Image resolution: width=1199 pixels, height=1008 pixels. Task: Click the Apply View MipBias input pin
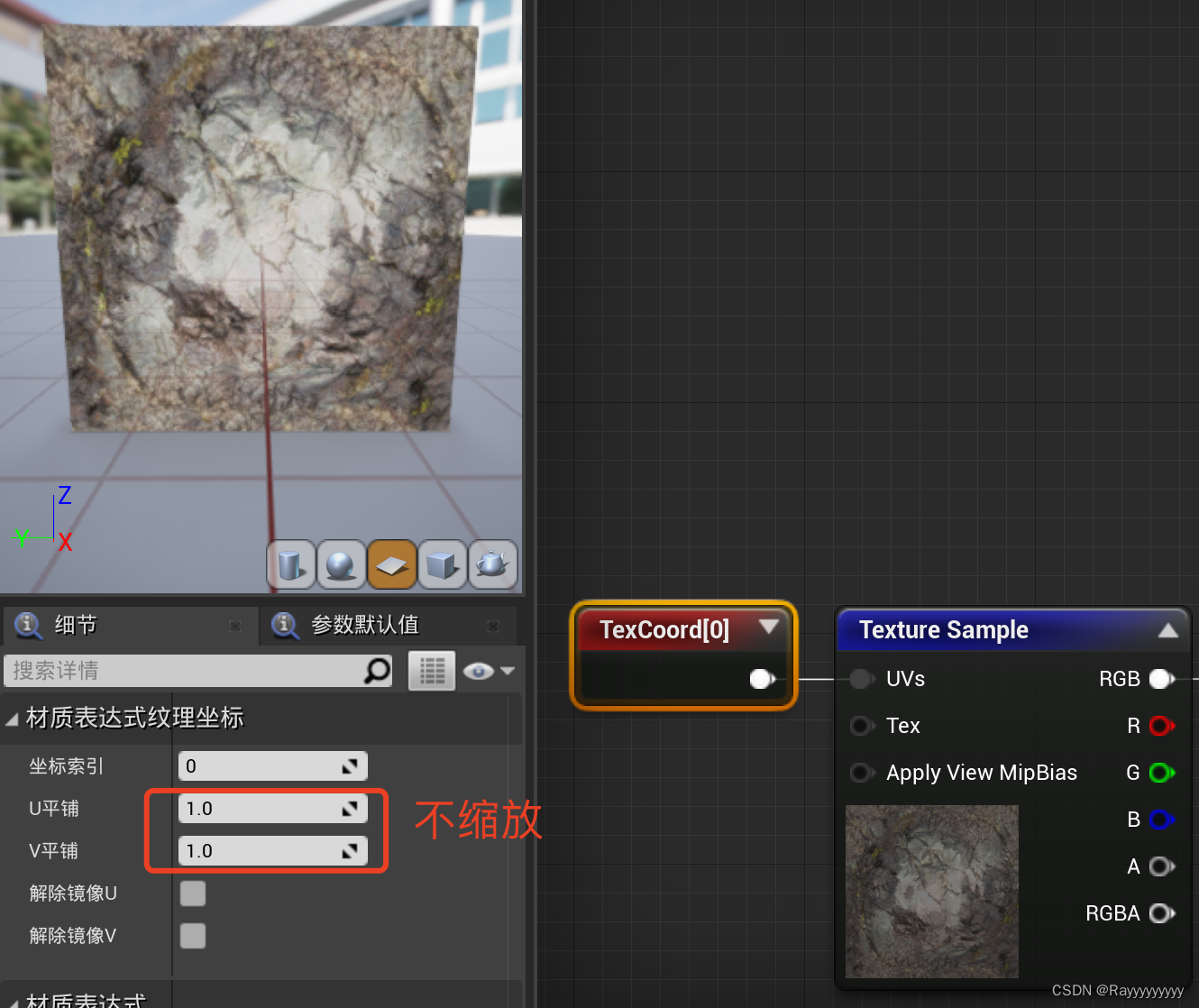tap(862, 772)
